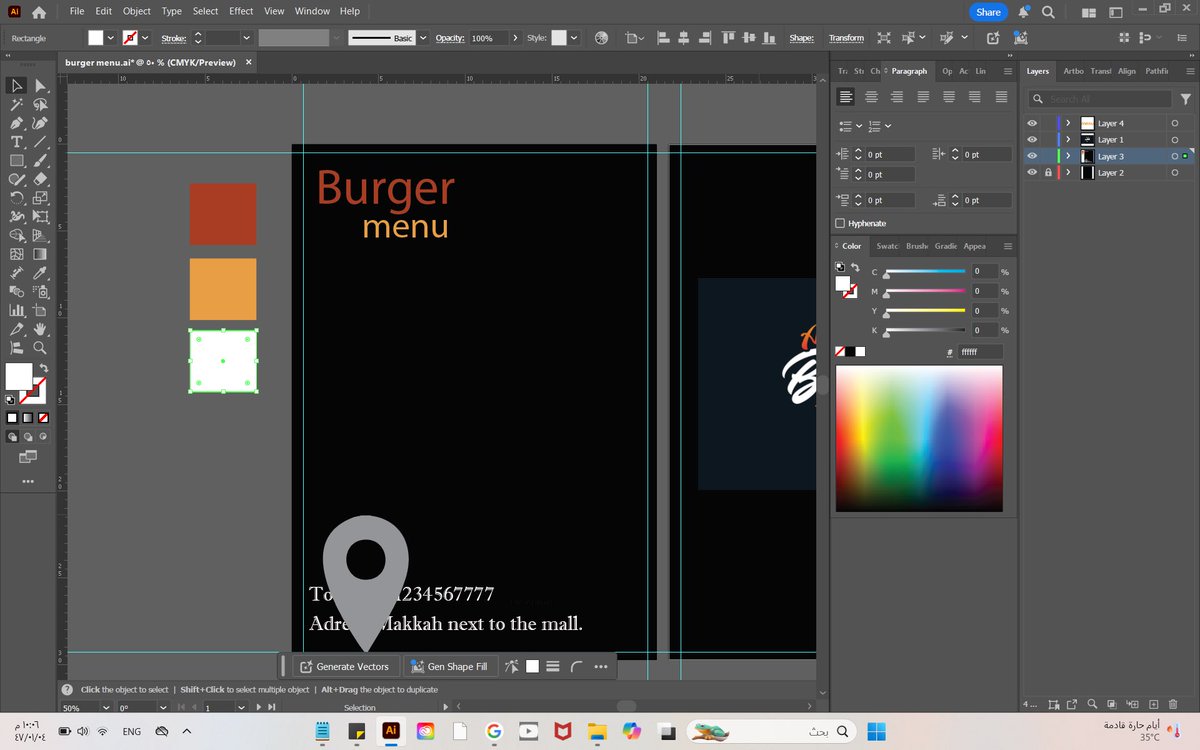Open Edit Toolbar three-dots button
Viewport: 1200px width, 750px height.
point(28,481)
